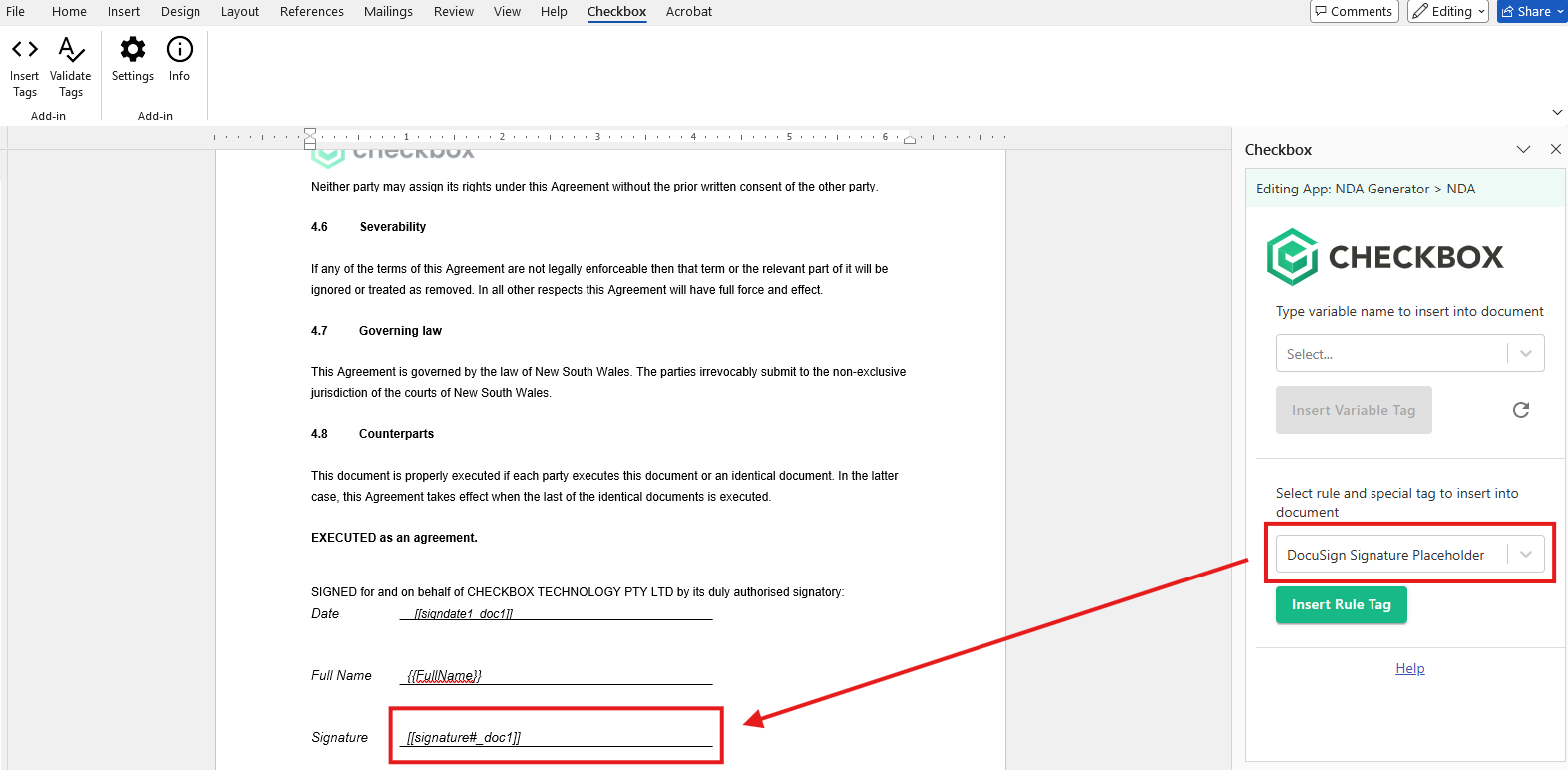Click the Share button dropdown arrow
Screen dimensions: 1568x770
click(1561, 11)
